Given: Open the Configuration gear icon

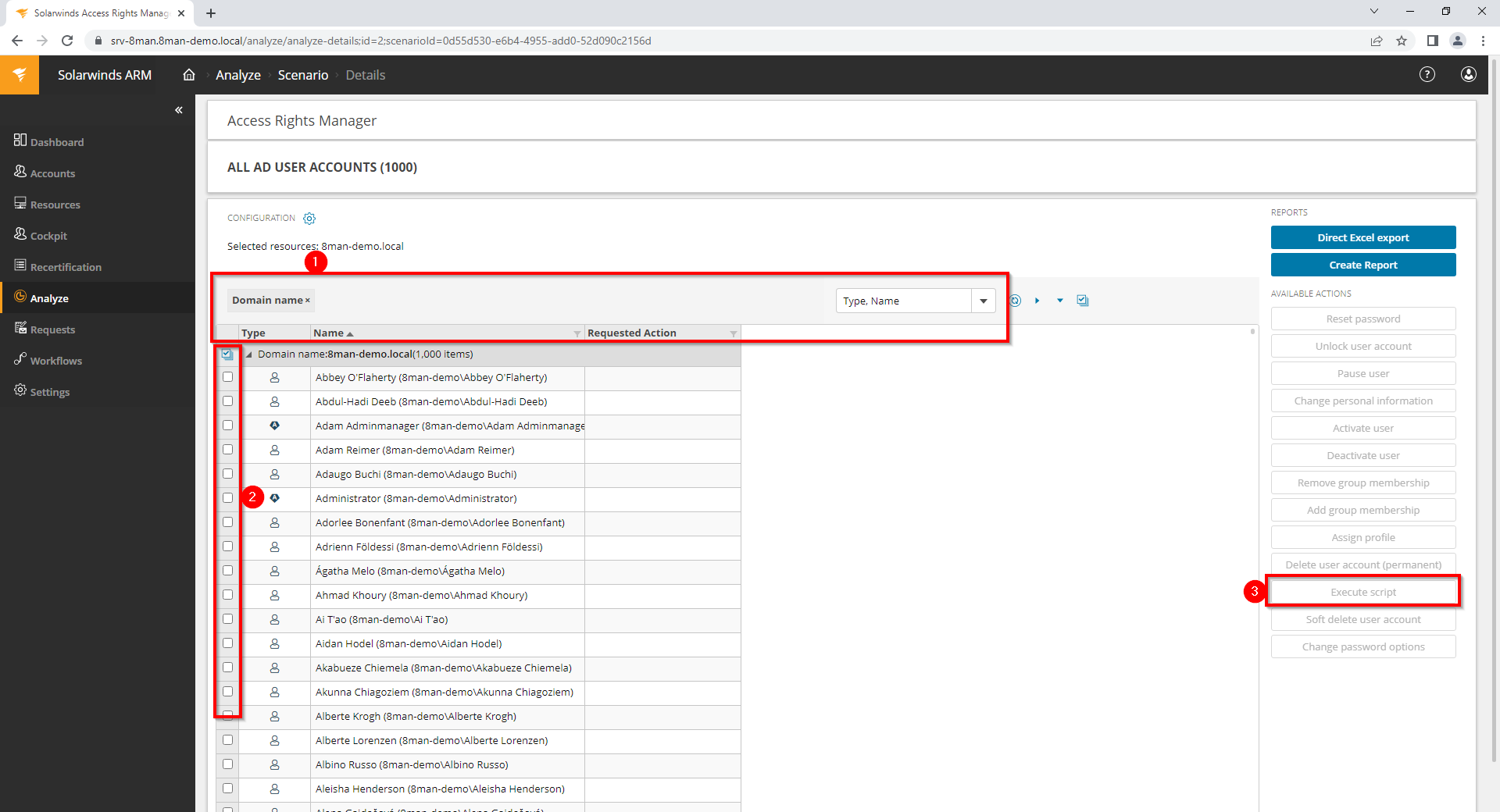Looking at the screenshot, I should tap(309, 219).
